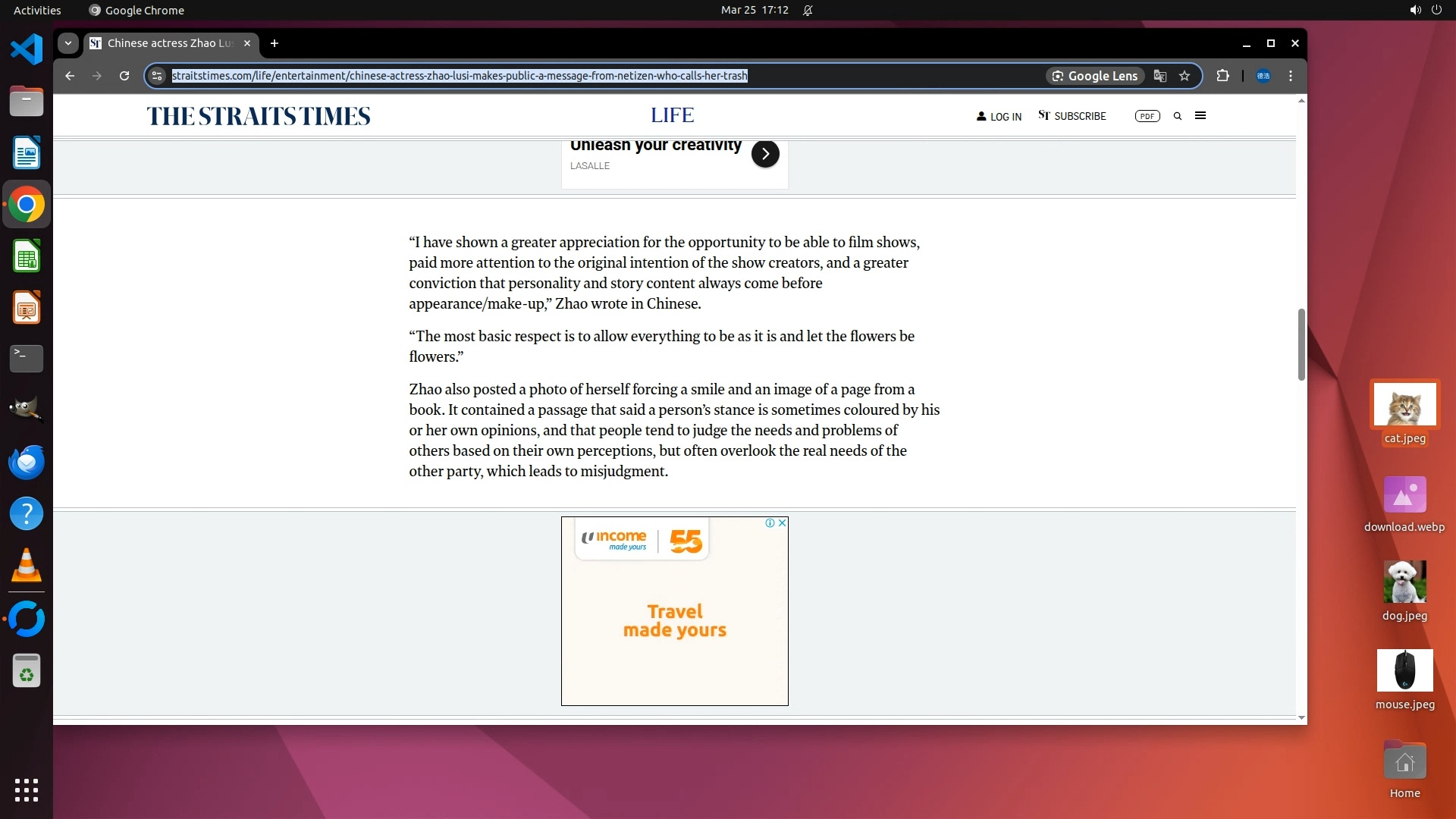Close the Income travel ad
Image resolution: width=1456 pixels, height=819 pixels.
(x=782, y=523)
